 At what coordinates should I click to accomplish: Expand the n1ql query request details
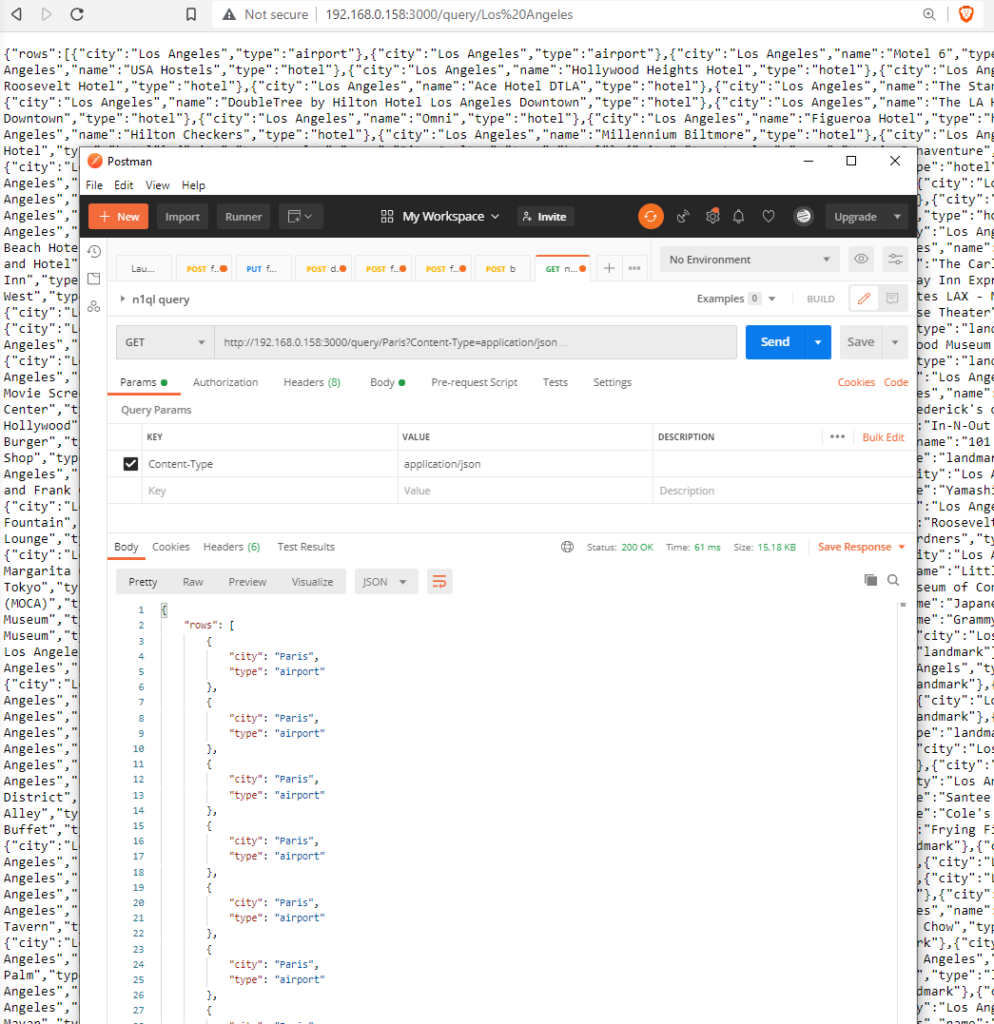coord(122,299)
